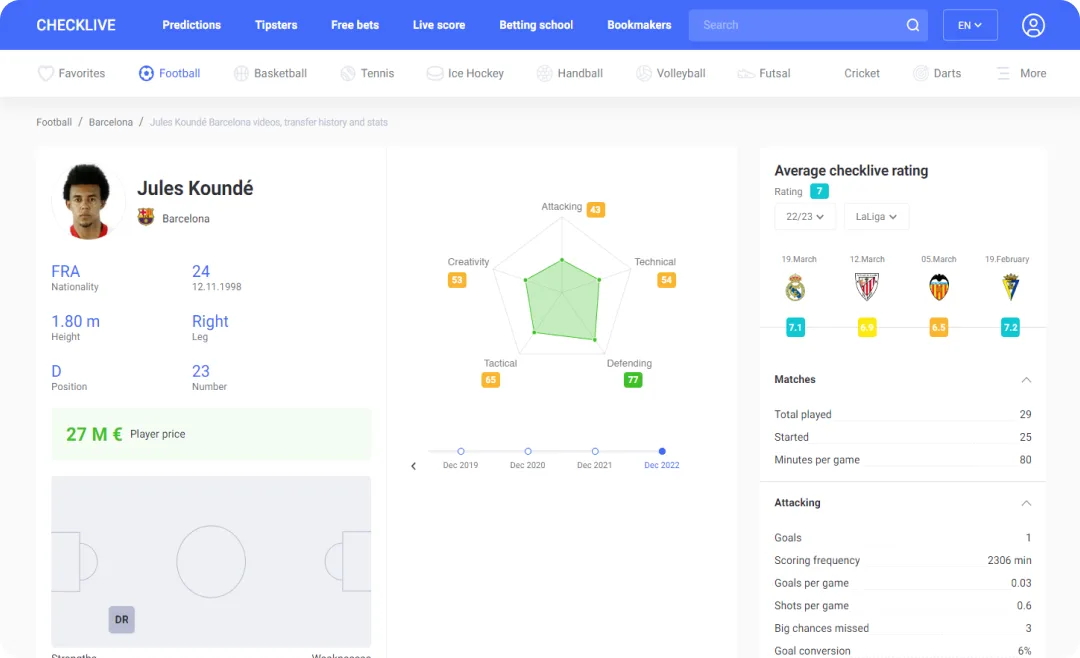Screen dimensions: 1080x658
Task: Open the 22/23 season dropdown
Action: tap(804, 216)
